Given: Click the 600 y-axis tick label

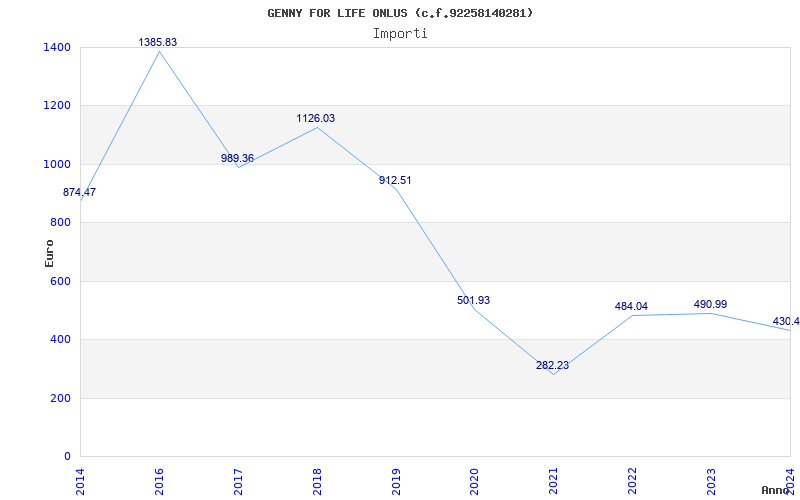Looking at the screenshot, I should click(x=60, y=281).
